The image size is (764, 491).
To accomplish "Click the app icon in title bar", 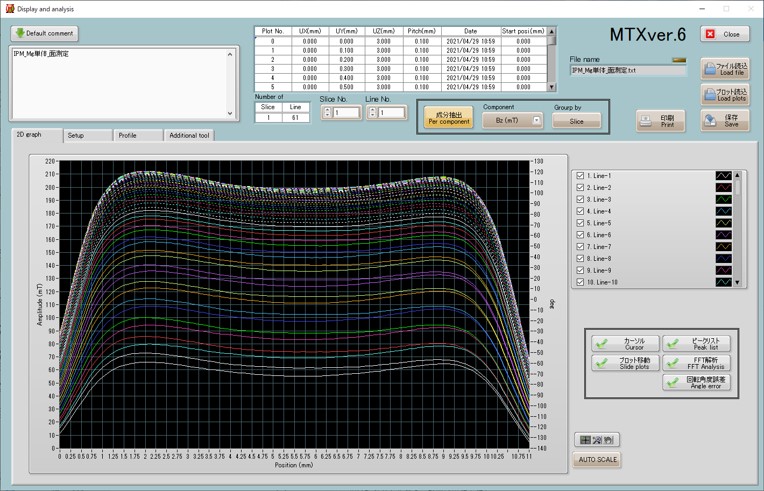I will 9,8.
